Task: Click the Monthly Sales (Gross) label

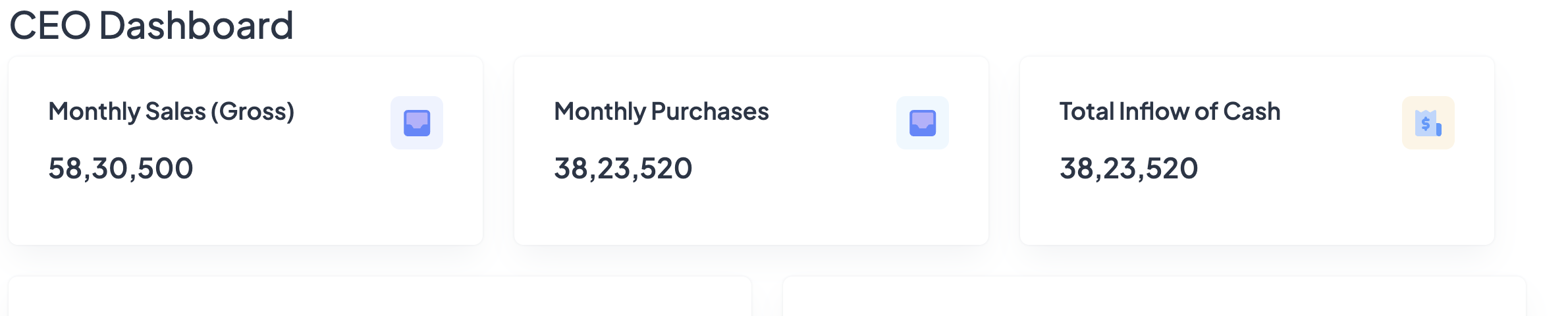Action: pos(171,112)
